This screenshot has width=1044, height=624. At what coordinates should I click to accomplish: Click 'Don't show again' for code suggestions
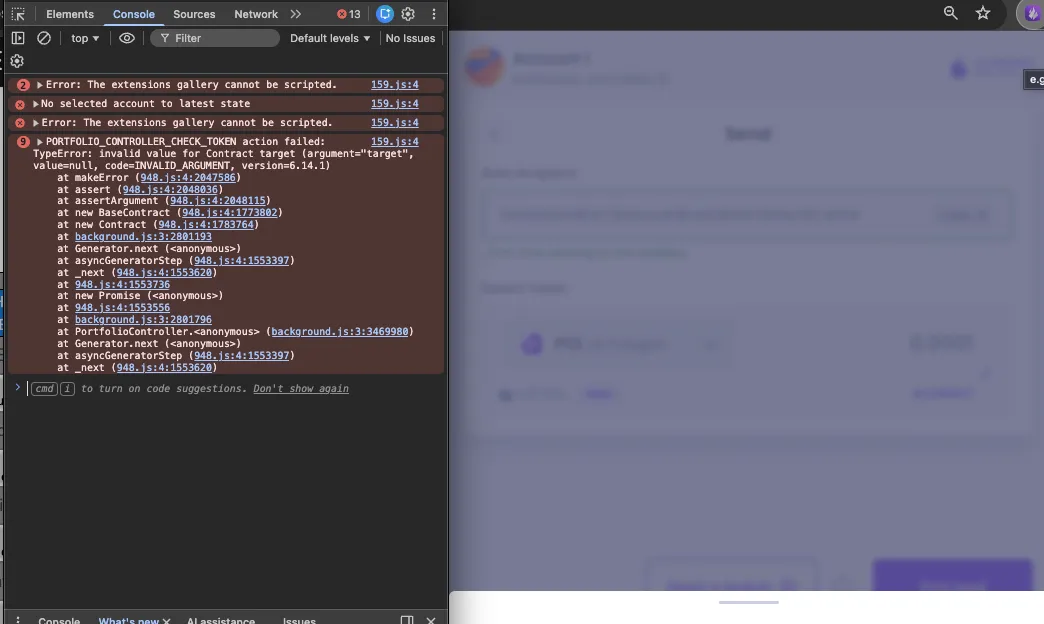pos(301,388)
